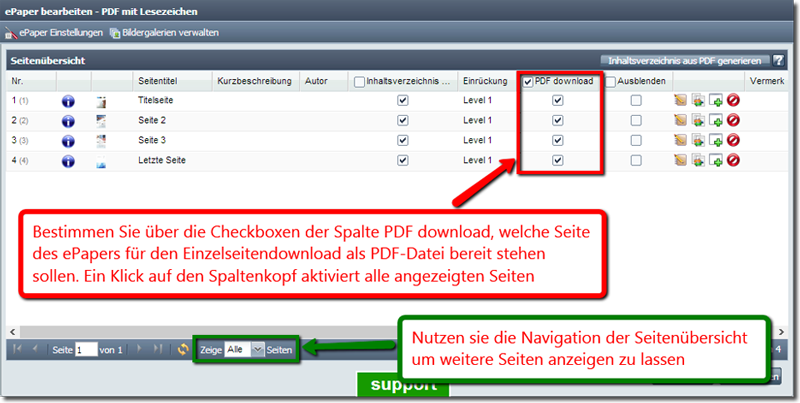800x403 pixels.
Task: Toggle the PDF download column header checkbox
Action: point(528,82)
